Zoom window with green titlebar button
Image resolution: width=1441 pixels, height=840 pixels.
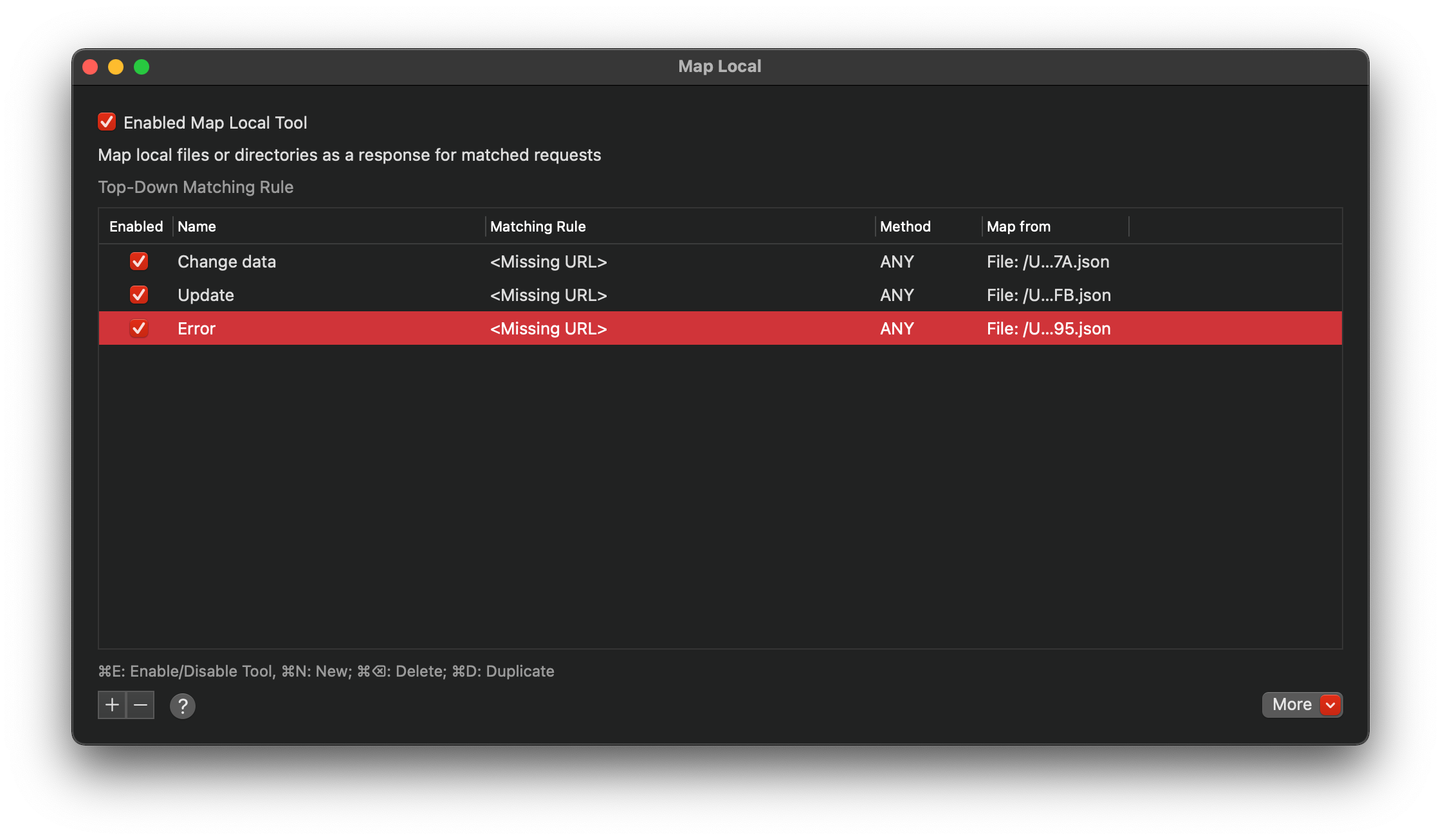coord(142,67)
